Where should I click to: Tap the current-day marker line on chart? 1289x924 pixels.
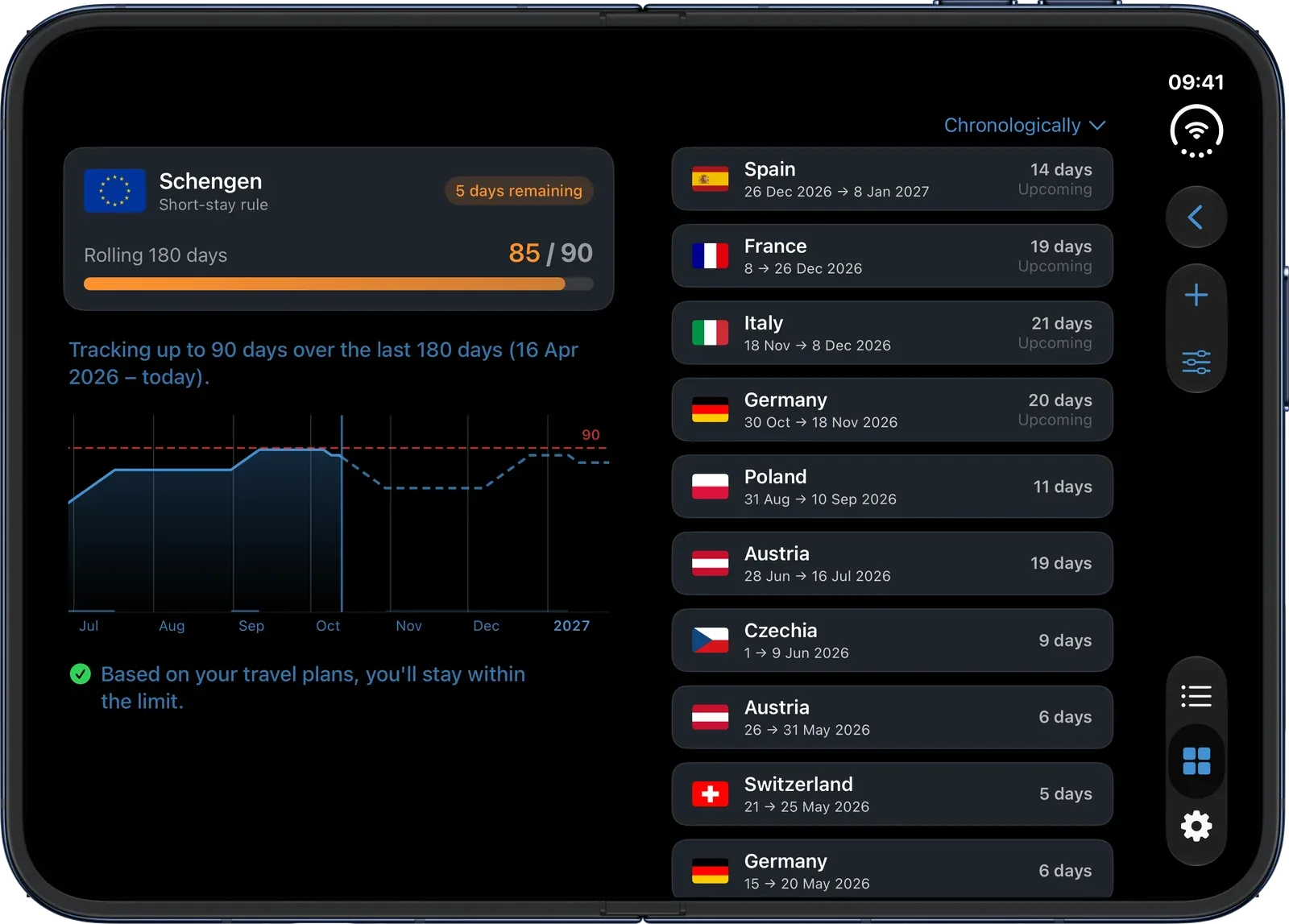tap(342, 513)
